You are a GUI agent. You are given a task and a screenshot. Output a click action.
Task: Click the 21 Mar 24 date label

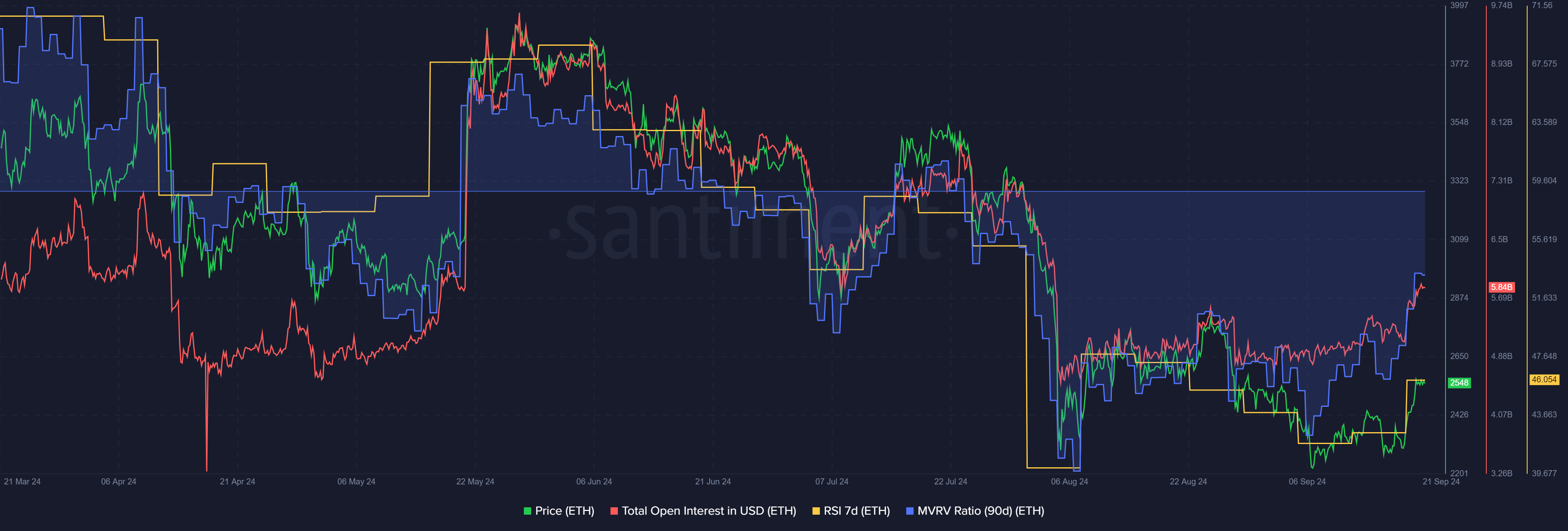pos(22,482)
